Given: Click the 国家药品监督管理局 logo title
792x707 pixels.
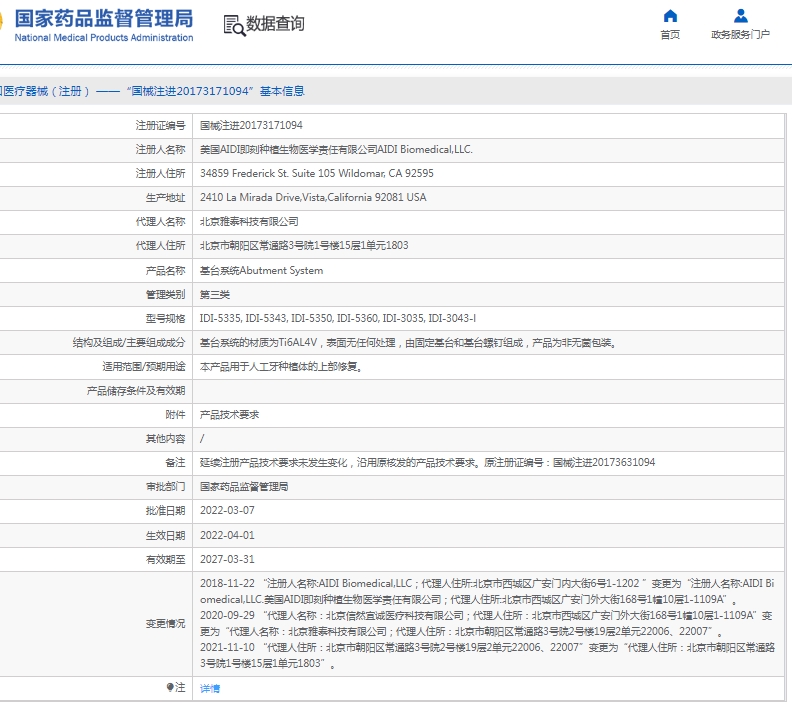Looking at the screenshot, I should click(x=104, y=19).
